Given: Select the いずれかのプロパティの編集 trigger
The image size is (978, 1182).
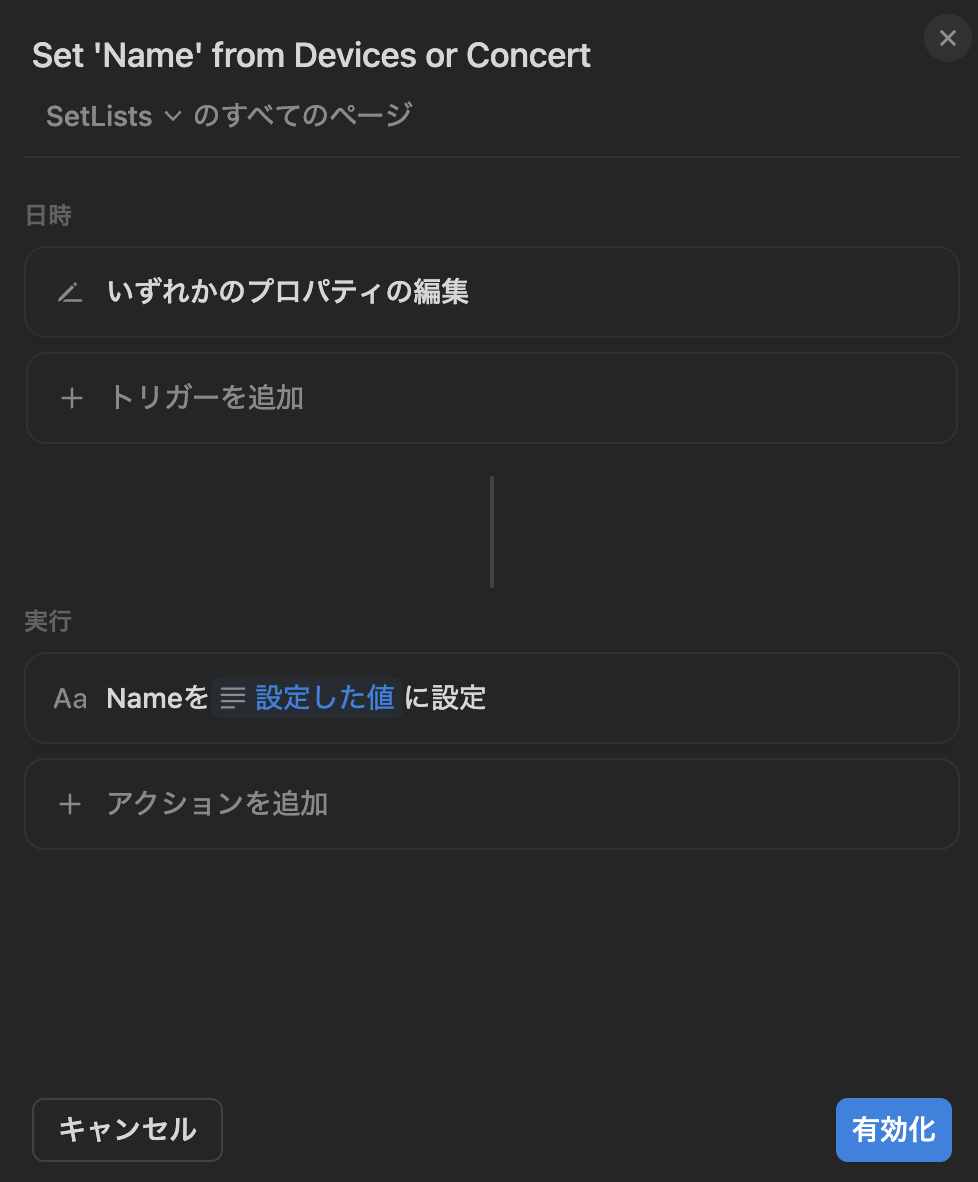Looking at the screenshot, I should [492, 292].
